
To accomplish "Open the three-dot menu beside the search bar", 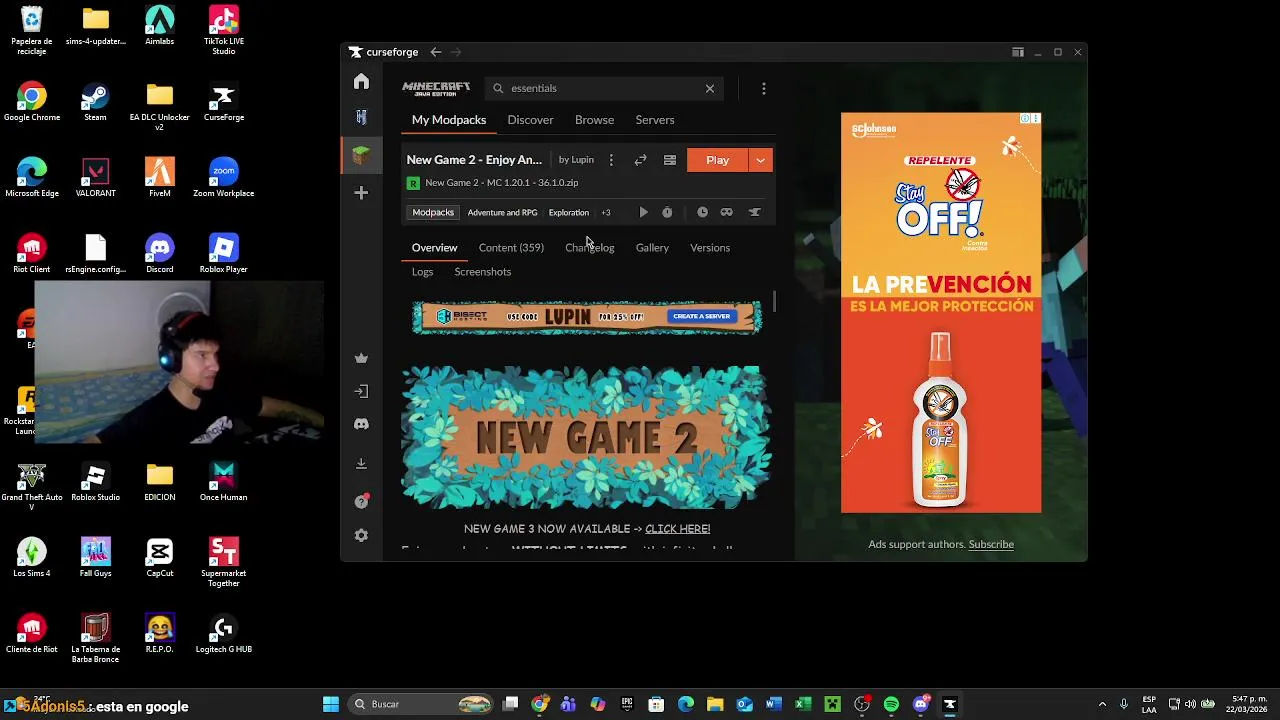I will pyautogui.click(x=763, y=88).
